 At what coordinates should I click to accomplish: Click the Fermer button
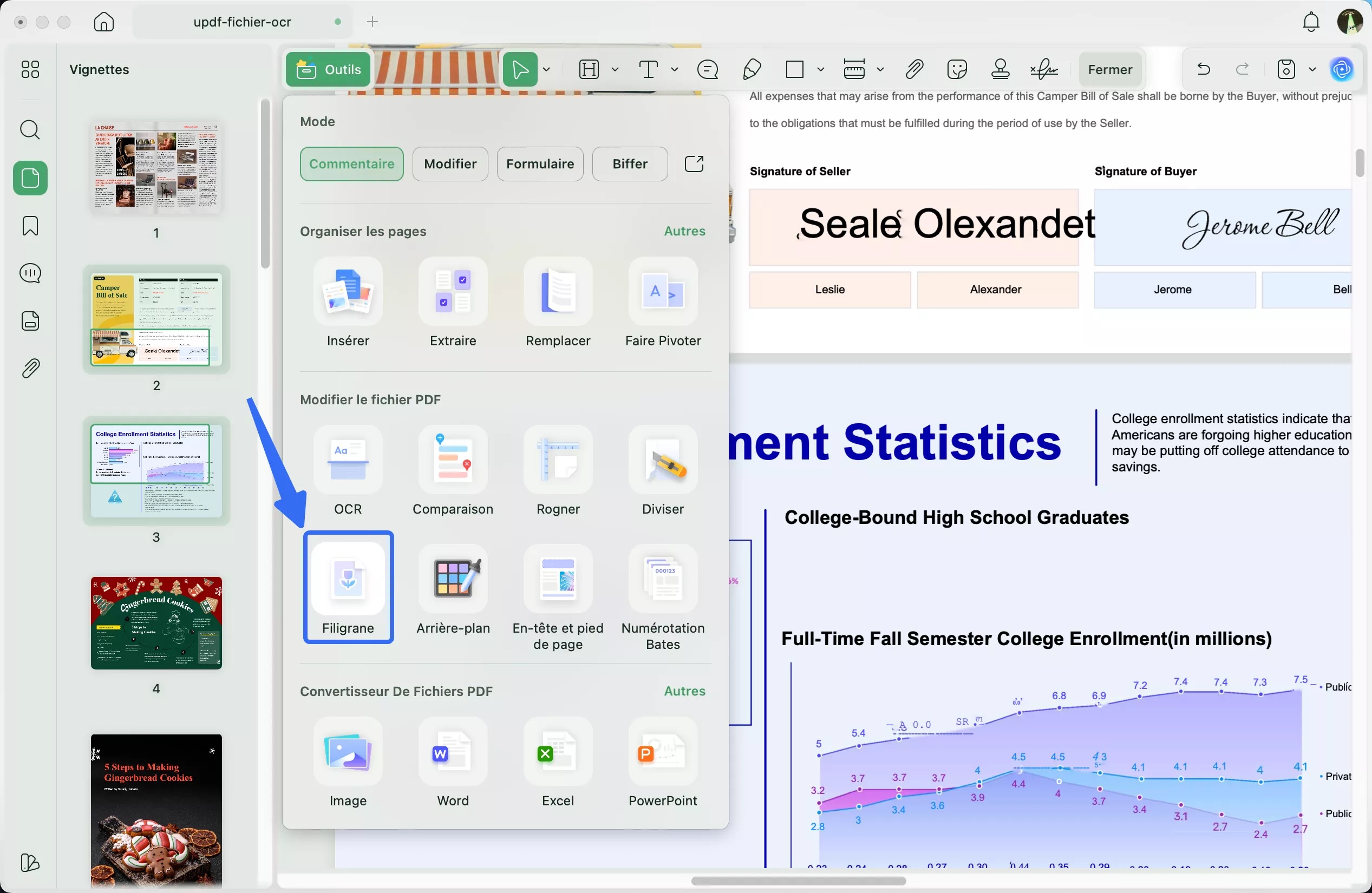[x=1110, y=70]
